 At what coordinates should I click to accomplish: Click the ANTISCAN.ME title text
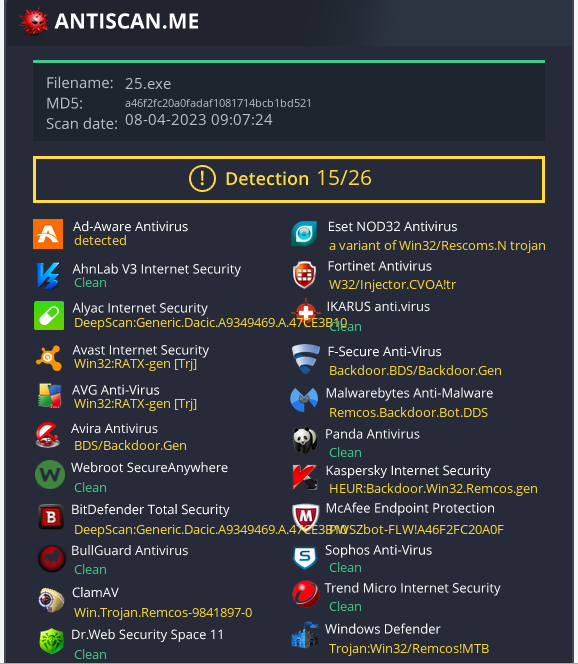(x=127, y=21)
